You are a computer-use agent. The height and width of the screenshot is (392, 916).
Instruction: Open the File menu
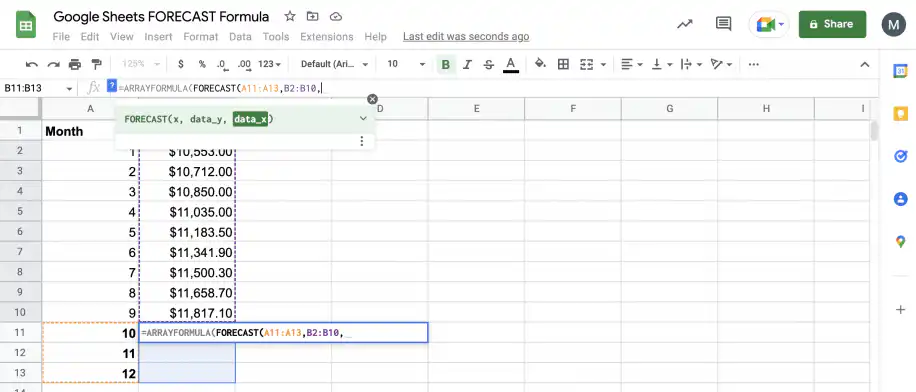click(x=61, y=37)
